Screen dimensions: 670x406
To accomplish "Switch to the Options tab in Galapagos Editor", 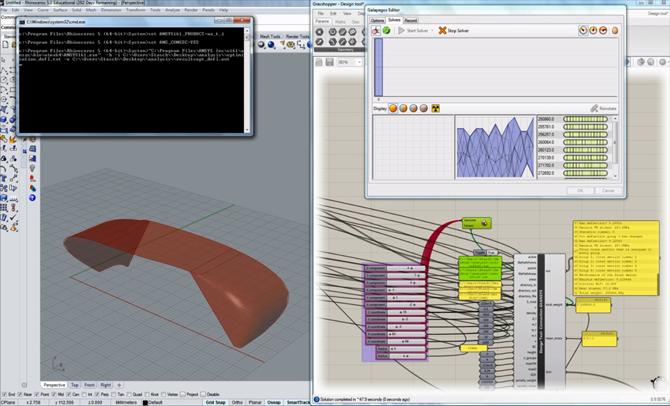I will point(377,21).
